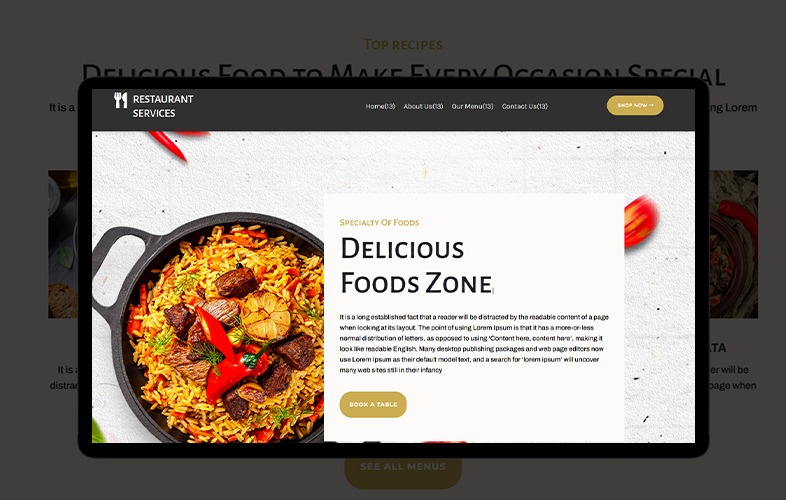
Task: Click the dimmed See All Menus button
Action: 403,469
